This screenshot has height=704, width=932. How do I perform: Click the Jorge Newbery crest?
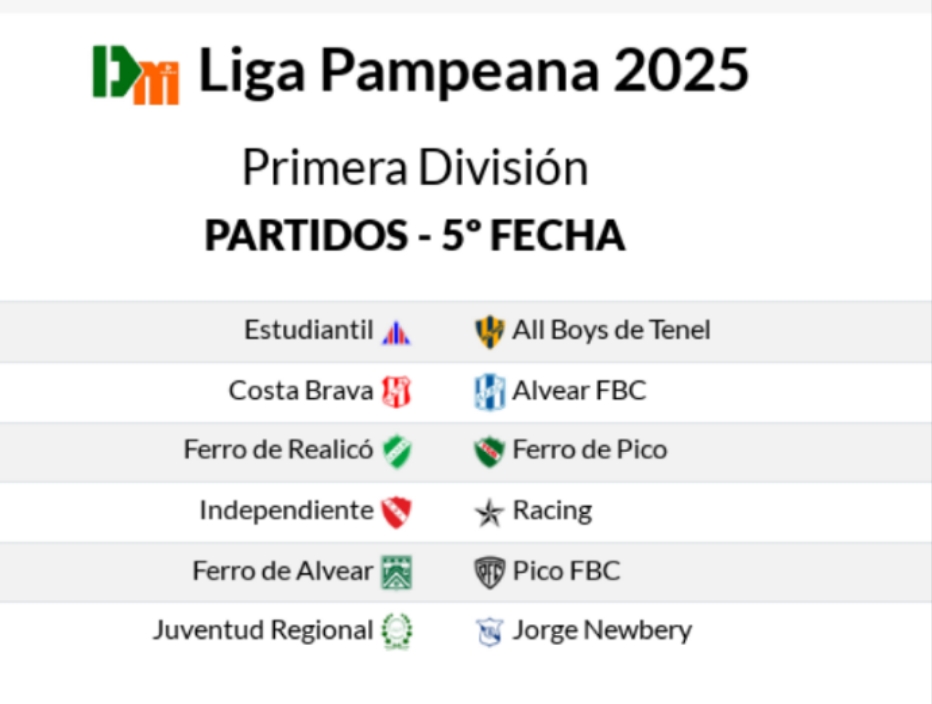pyautogui.click(x=489, y=633)
